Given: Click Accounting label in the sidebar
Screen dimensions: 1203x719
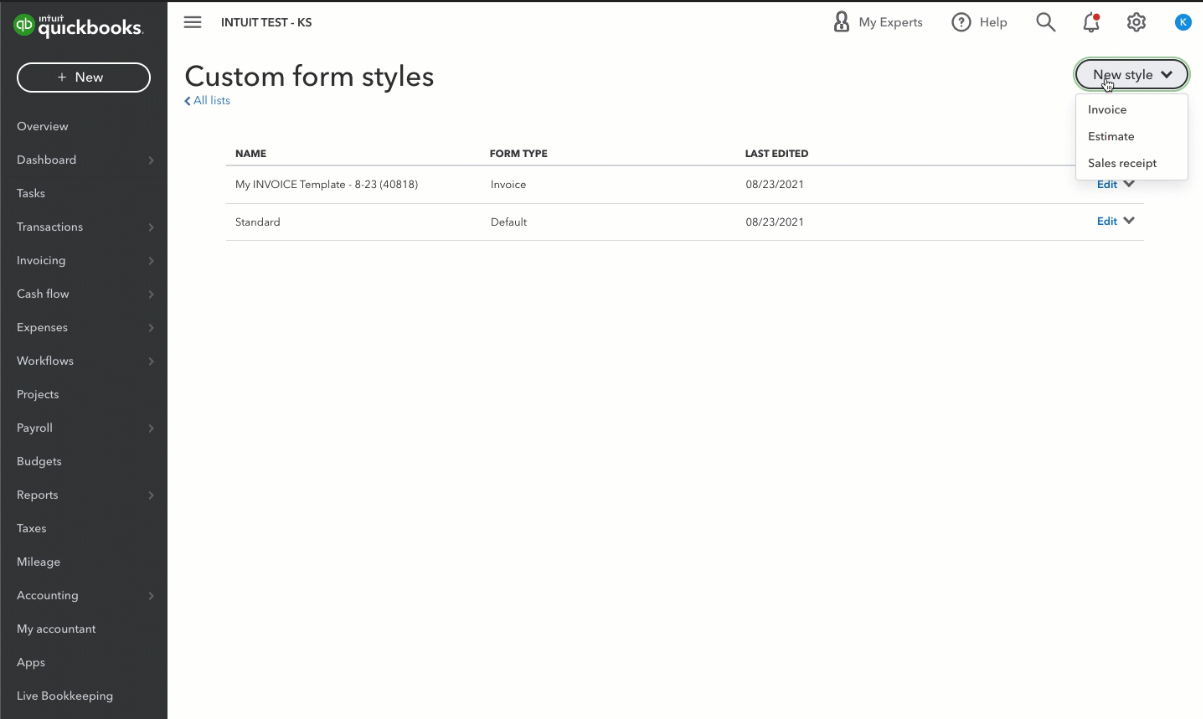Looking at the screenshot, I should (x=47, y=595).
